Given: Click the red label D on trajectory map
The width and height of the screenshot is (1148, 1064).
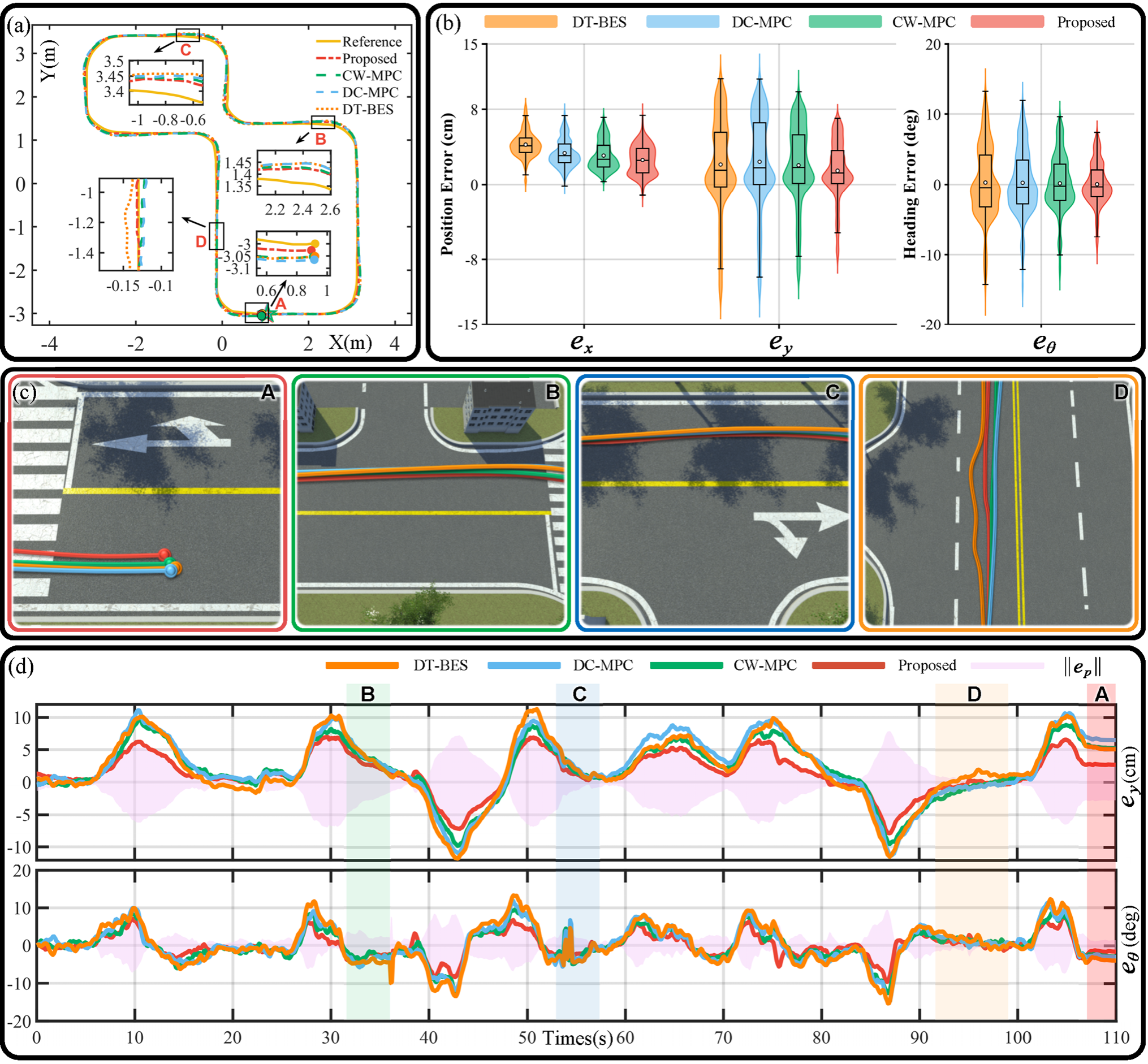Looking at the screenshot, I should click(200, 242).
